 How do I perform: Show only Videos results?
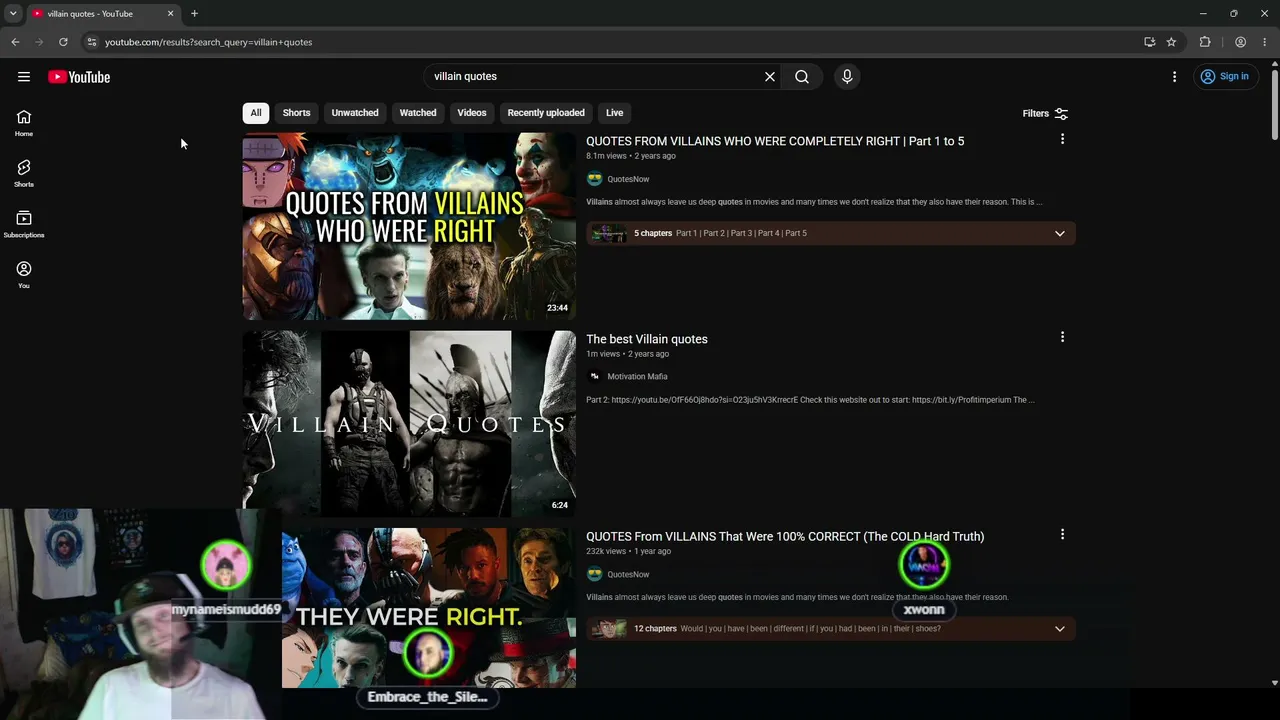tap(472, 113)
